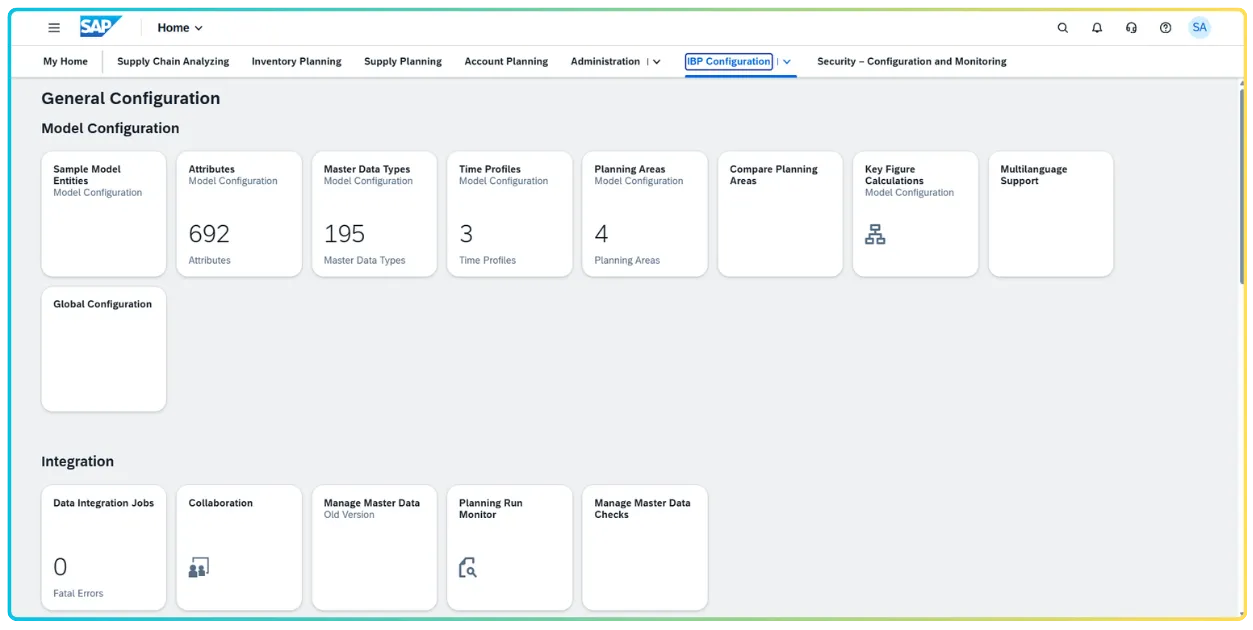1253x630 pixels.
Task: Open the Time Profiles tile
Action: pyautogui.click(x=509, y=213)
